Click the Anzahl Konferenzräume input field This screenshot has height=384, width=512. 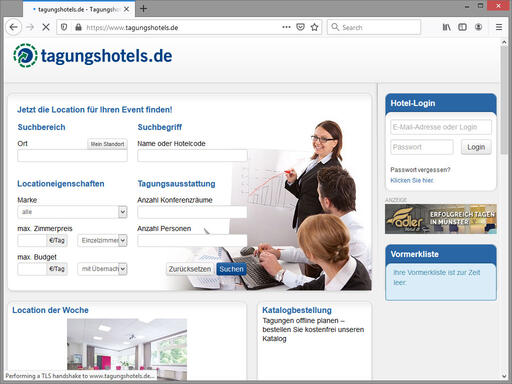192,212
